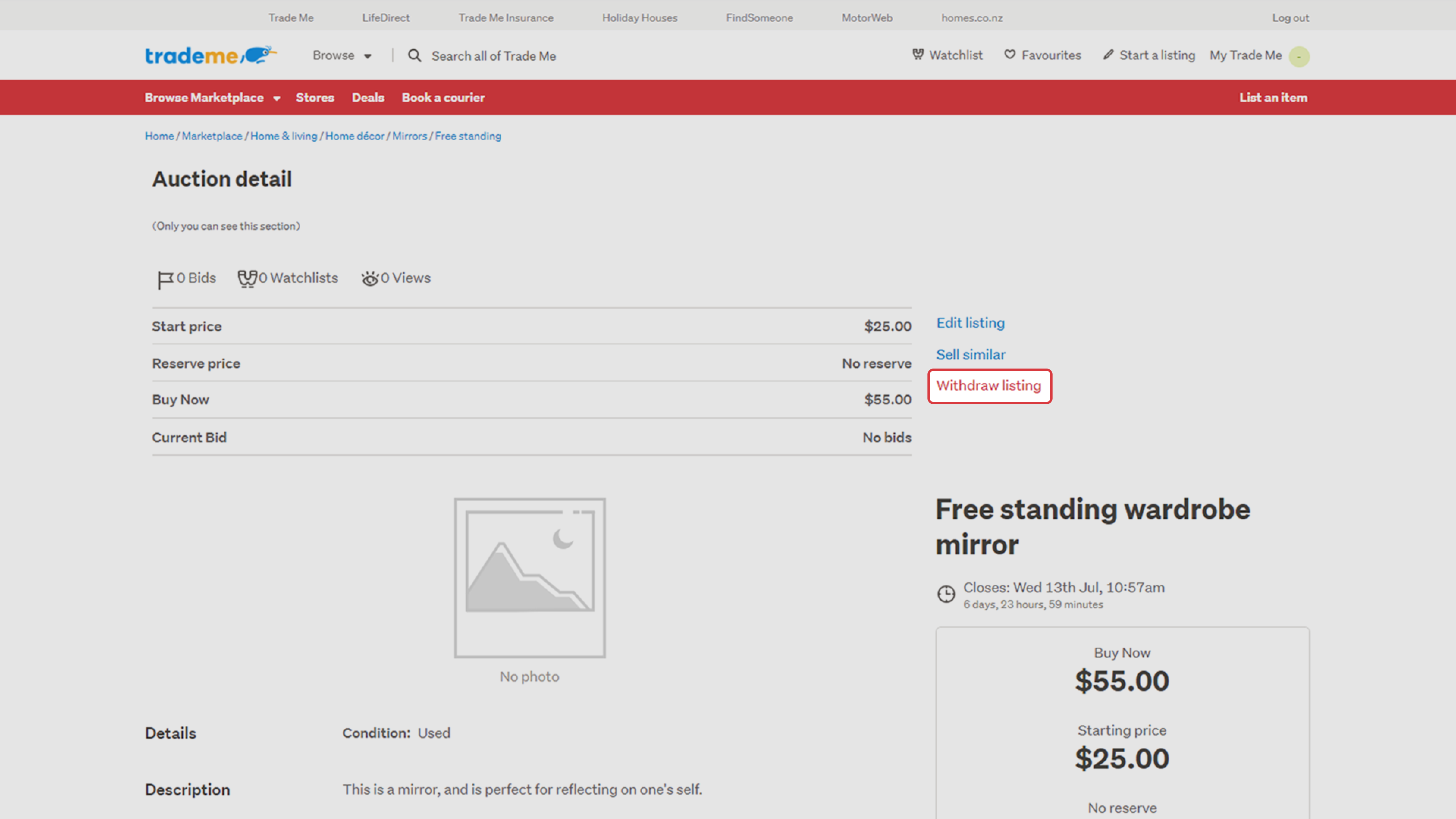
Task: Click Withdraw listing
Action: 988,386
